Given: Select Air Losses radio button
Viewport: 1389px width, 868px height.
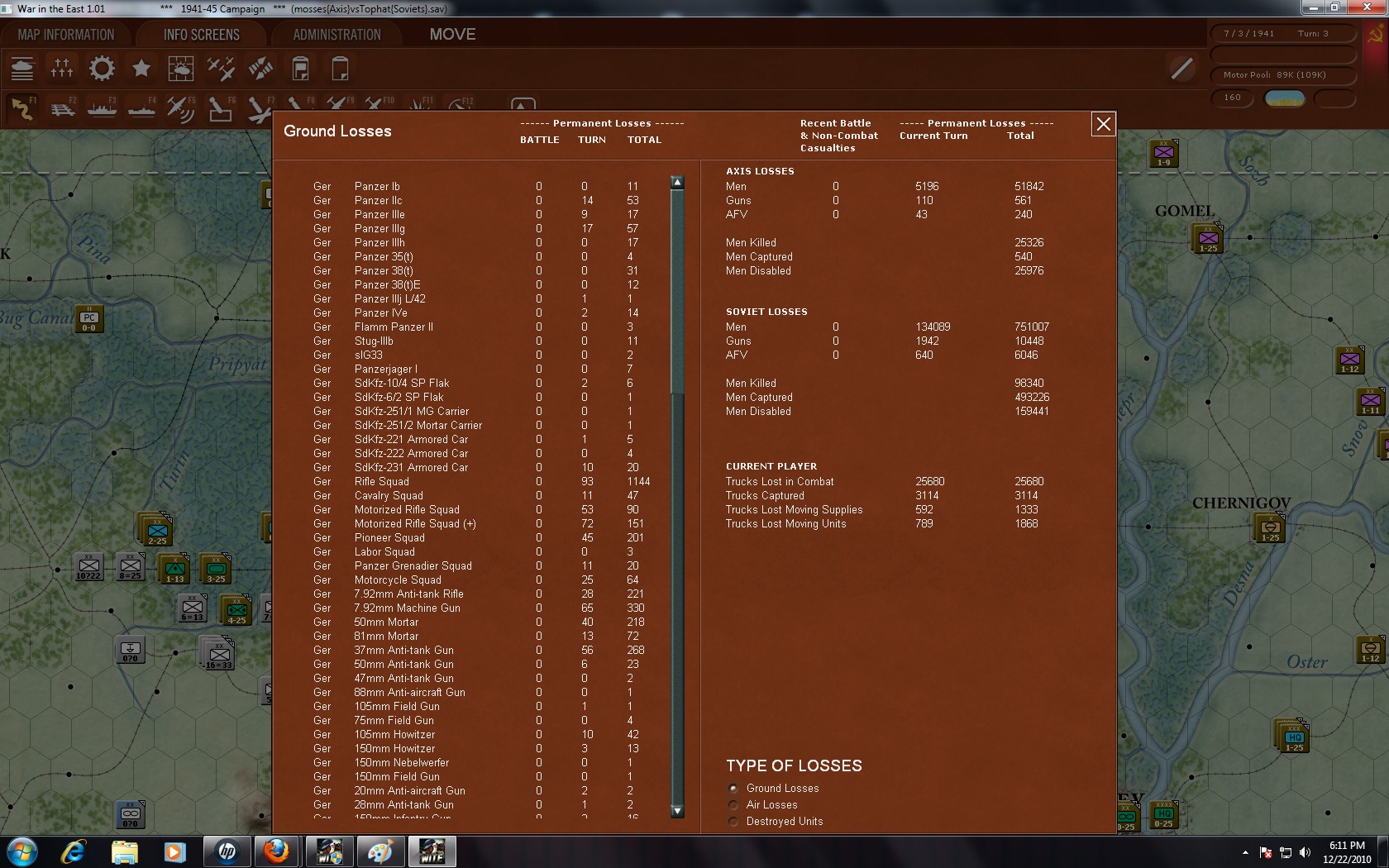Looking at the screenshot, I should pos(733,805).
